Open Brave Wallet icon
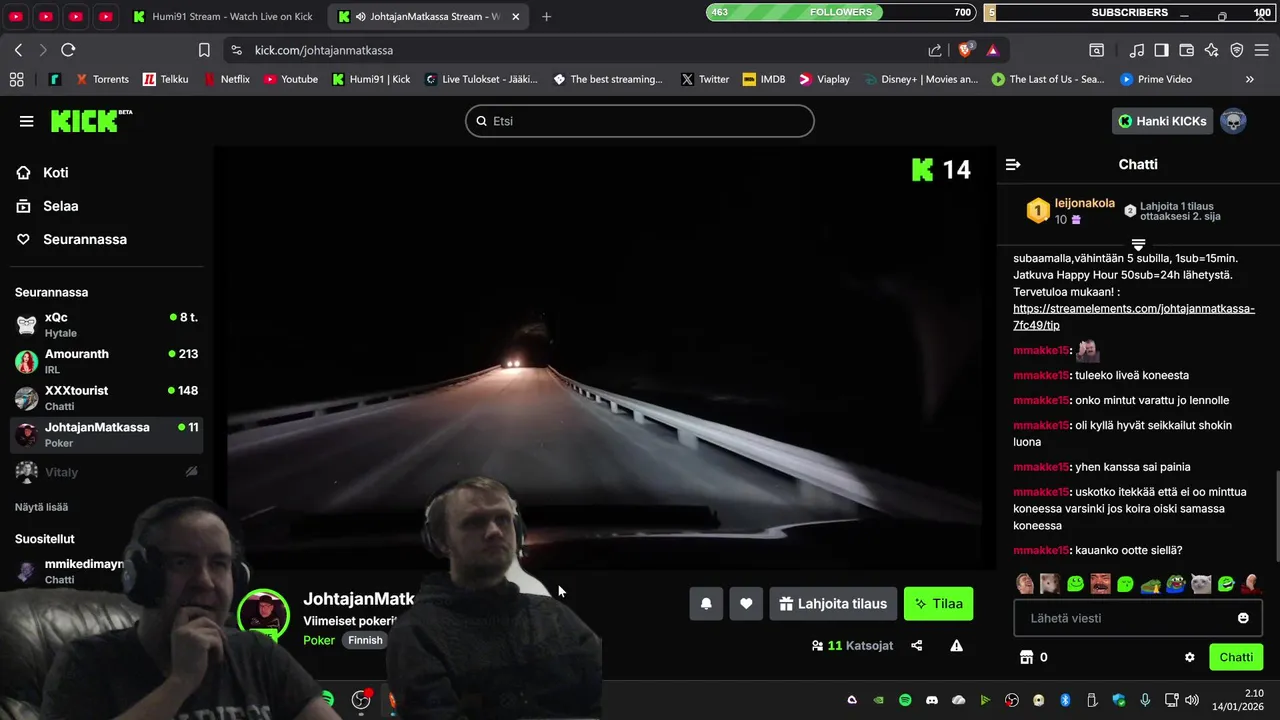 tap(1186, 50)
